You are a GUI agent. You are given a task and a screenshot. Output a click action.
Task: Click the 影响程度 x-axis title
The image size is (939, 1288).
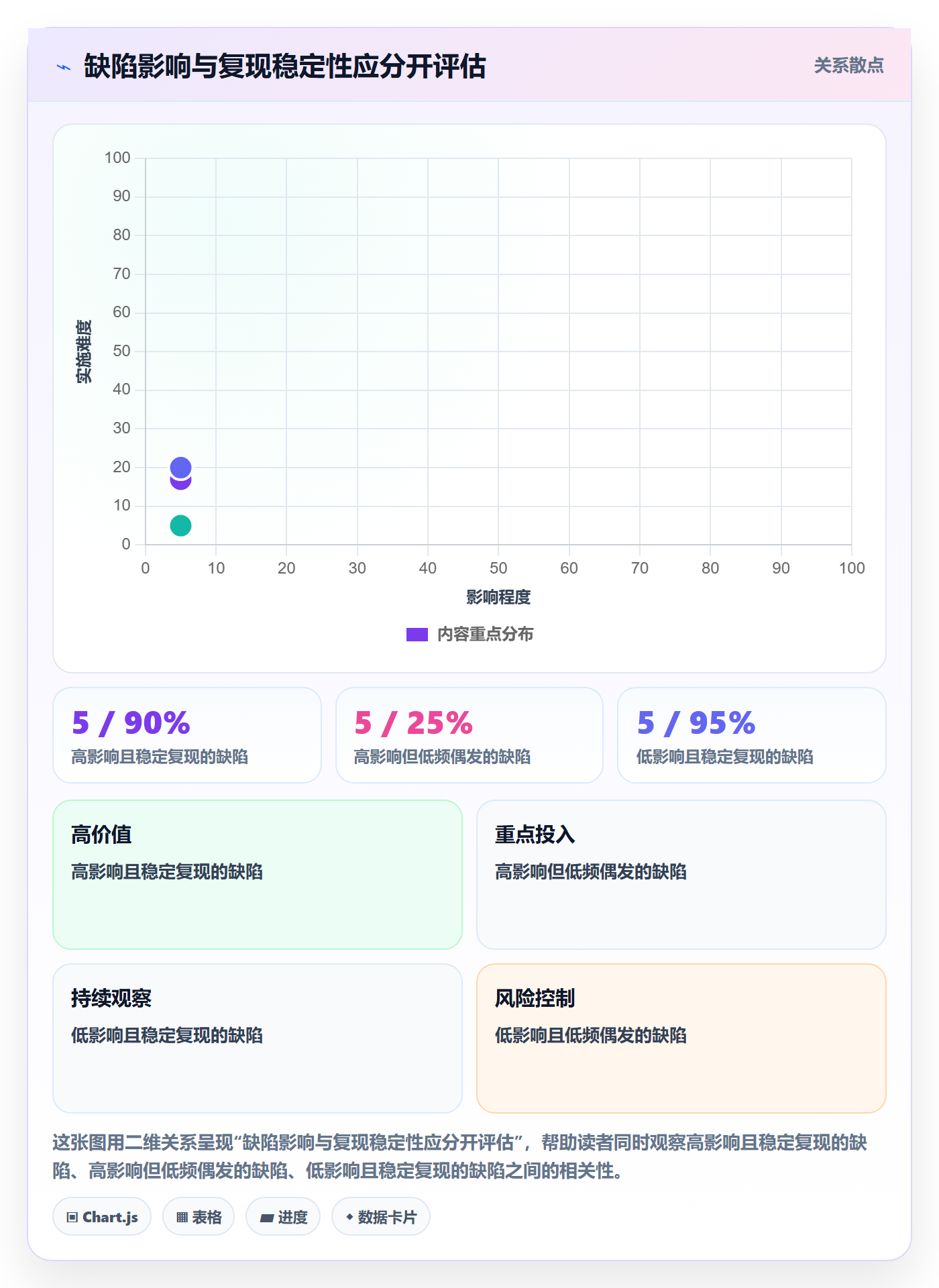(498, 597)
